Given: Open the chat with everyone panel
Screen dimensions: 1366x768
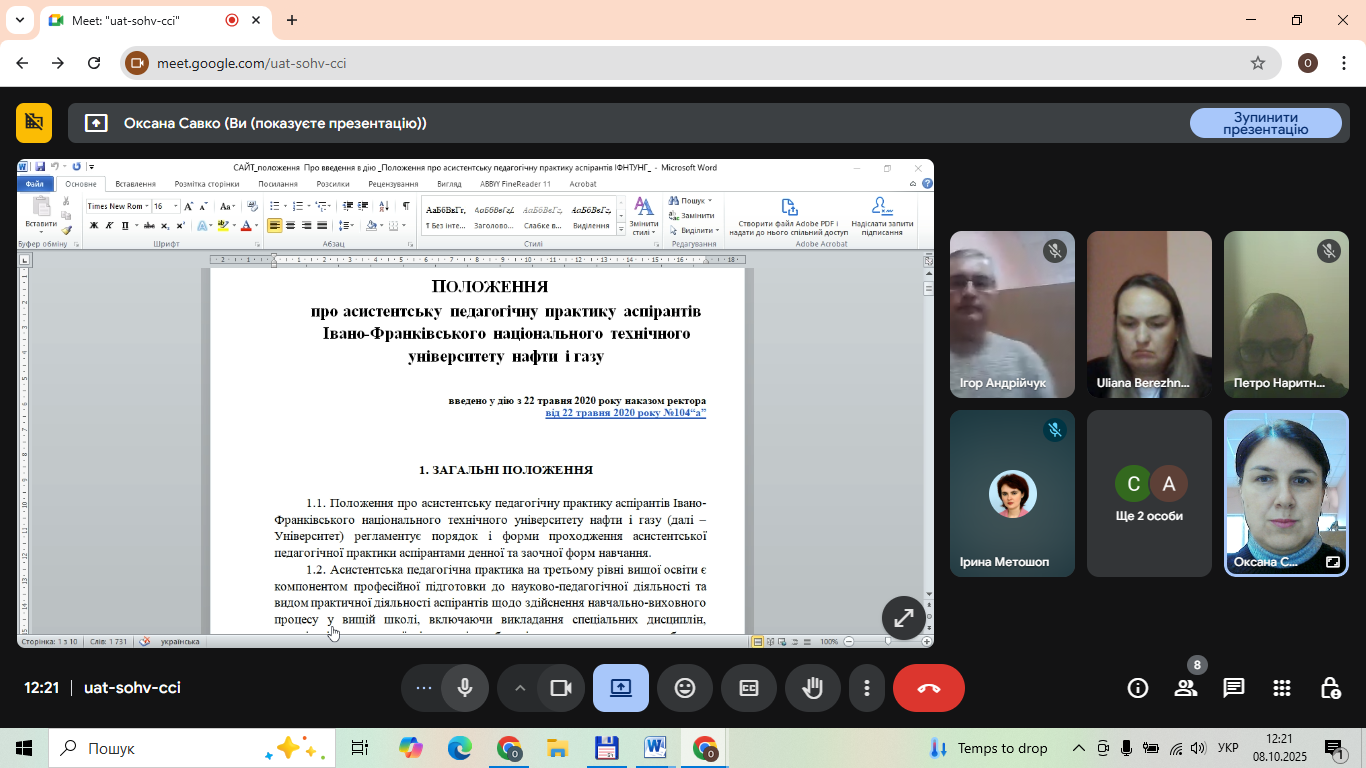Looking at the screenshot, I should (1234, 688).
